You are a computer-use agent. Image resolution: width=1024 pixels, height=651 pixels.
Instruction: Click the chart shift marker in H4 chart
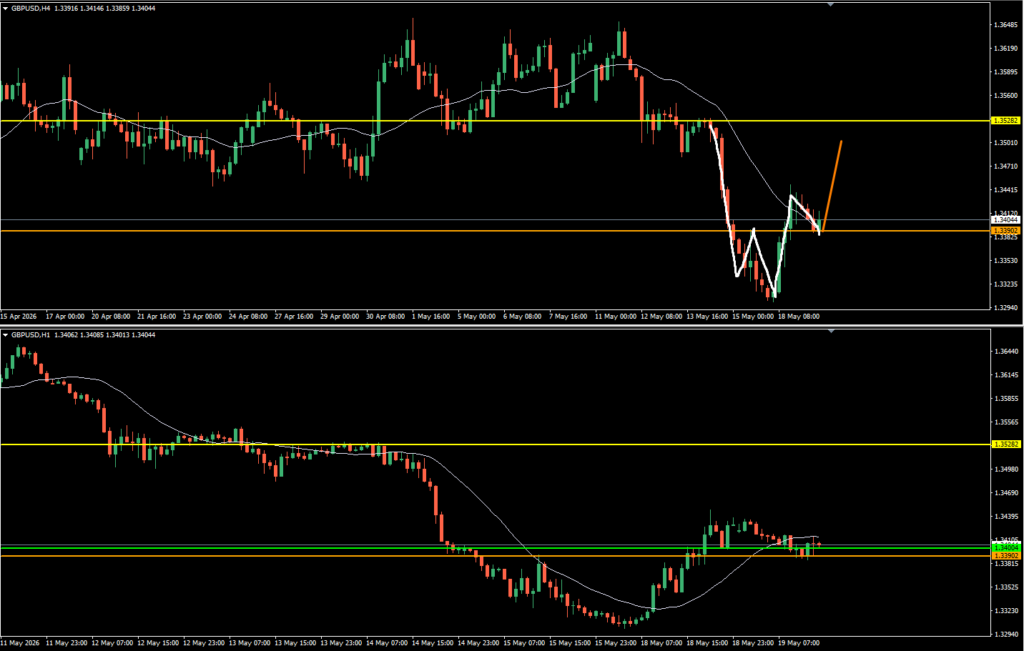[x=830, y=4]
